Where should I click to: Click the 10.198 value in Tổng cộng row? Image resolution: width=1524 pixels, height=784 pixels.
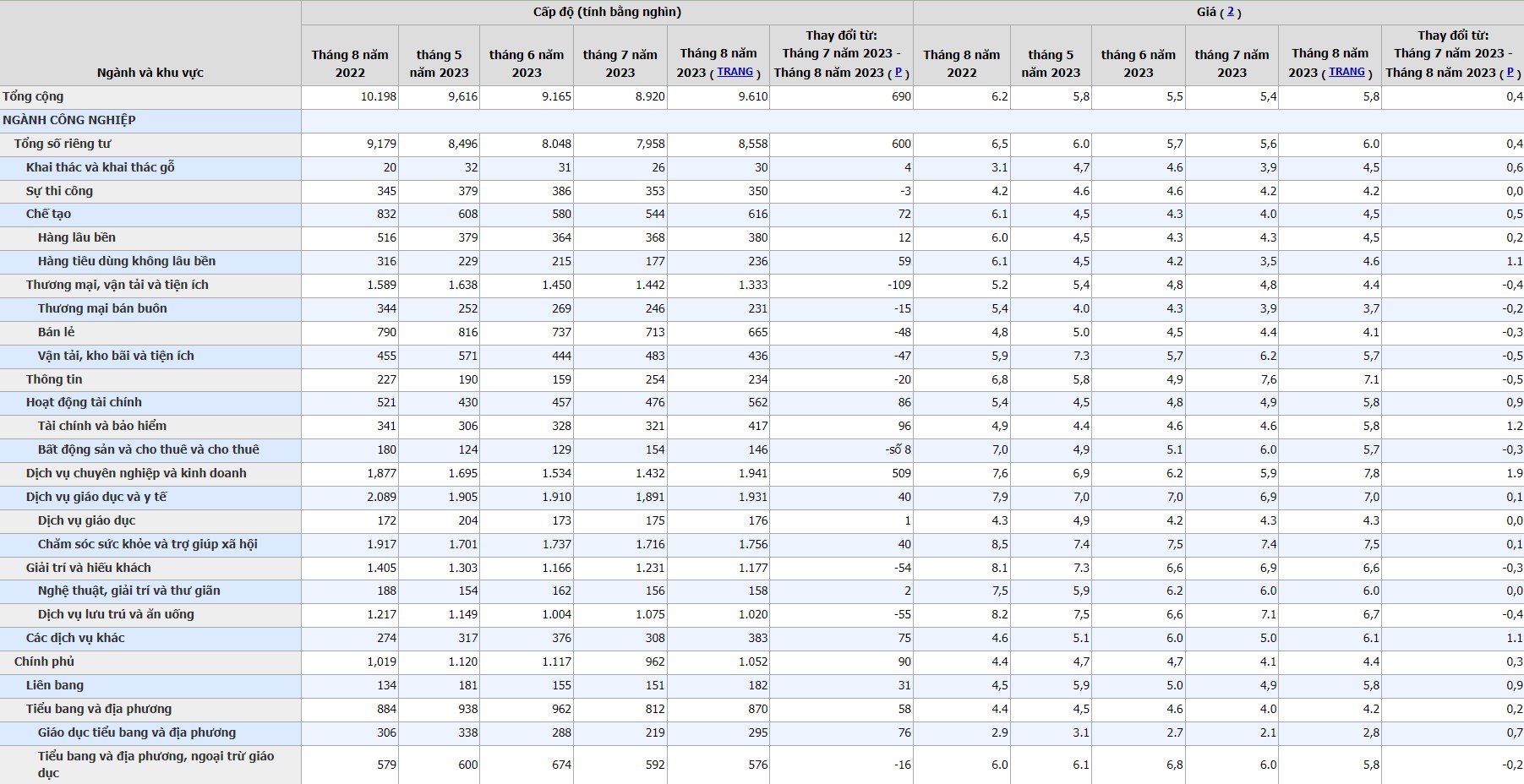point(378,96)
